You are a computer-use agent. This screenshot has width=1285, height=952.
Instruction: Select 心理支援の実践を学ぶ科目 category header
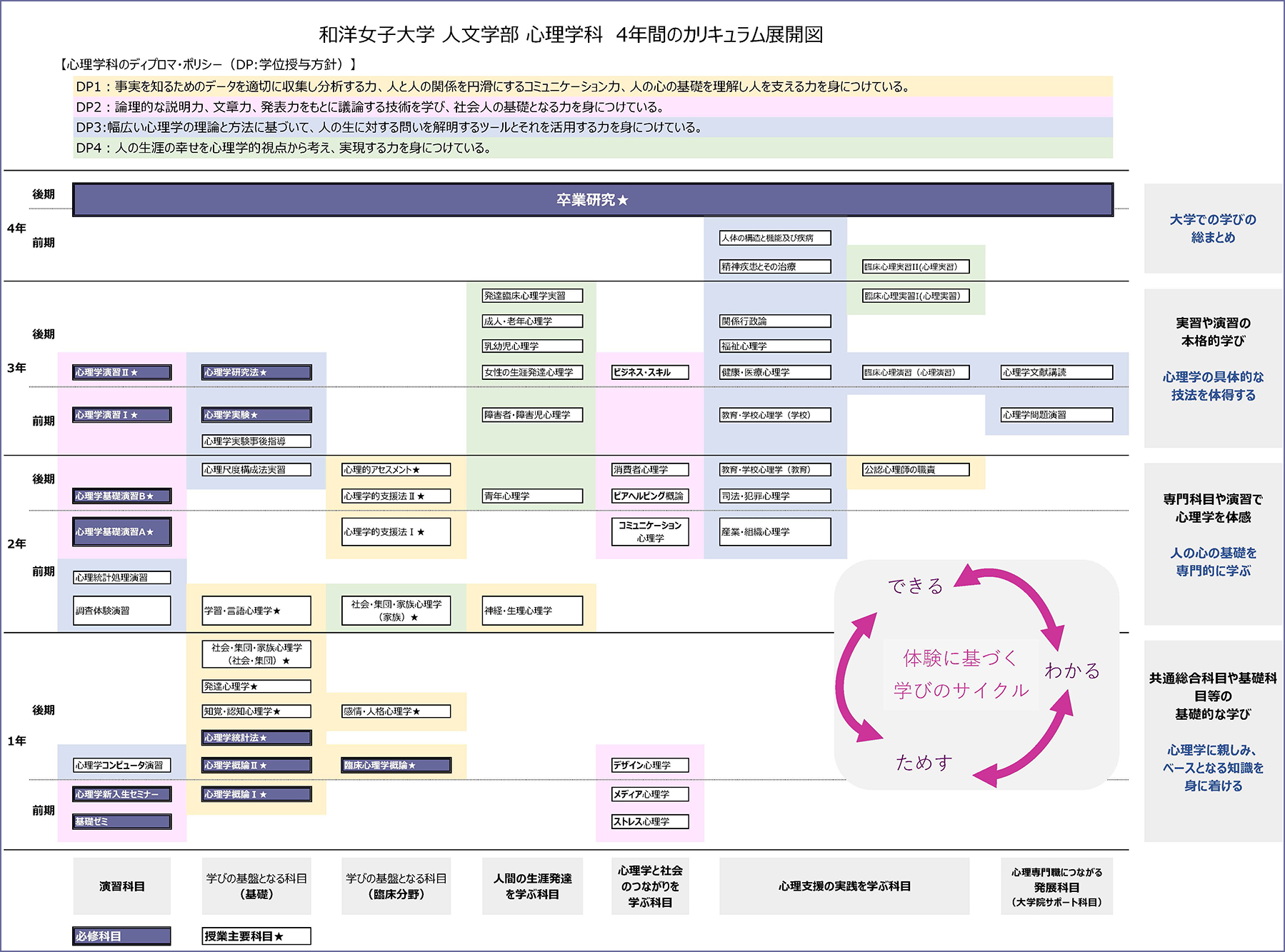pyautogui.click(x=844, y=886)
